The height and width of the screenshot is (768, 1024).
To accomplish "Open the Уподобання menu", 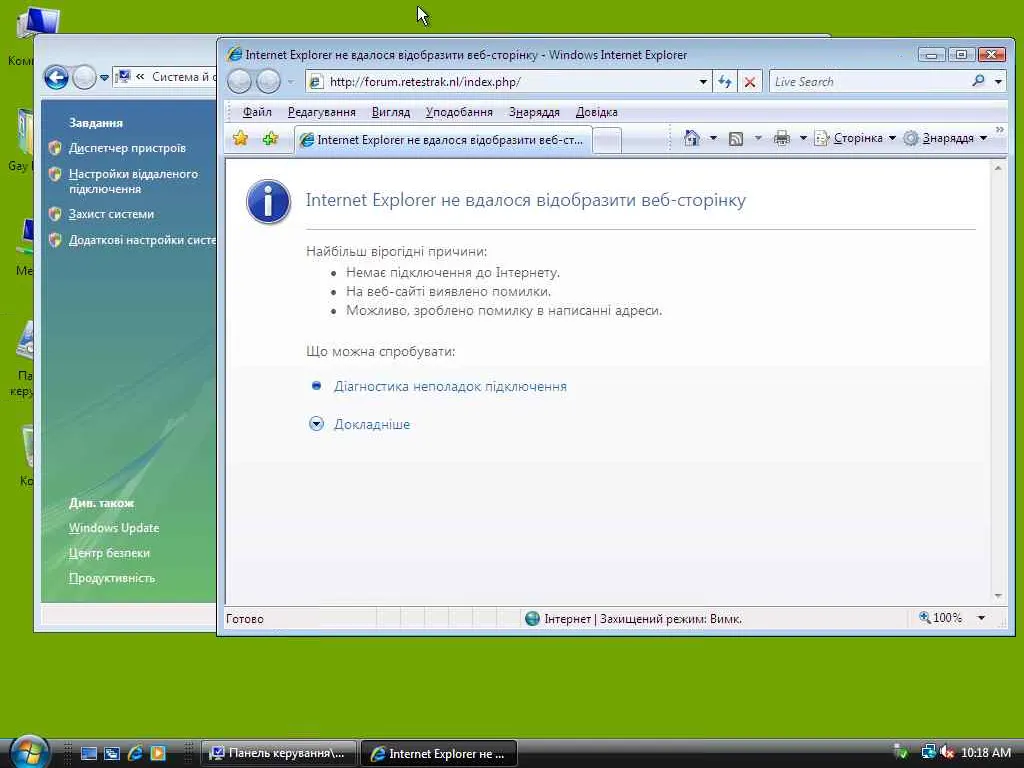I will tap(459, 112).
